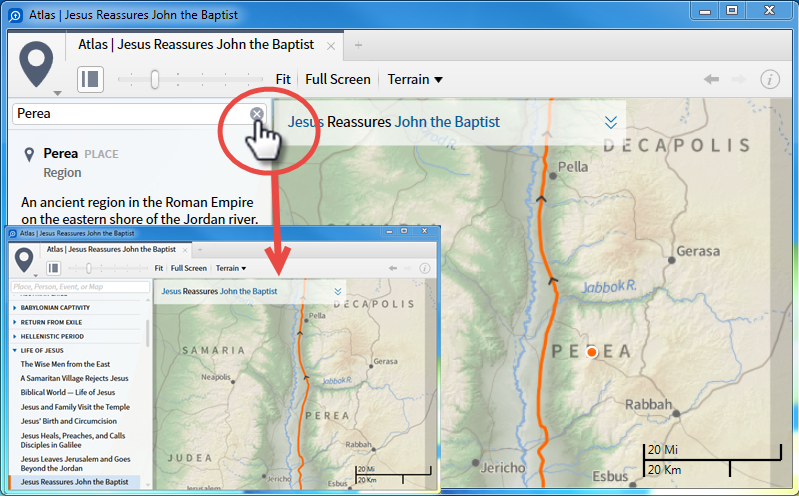This screenshot has width=799, height=498.
Task: Clear the Perea search box
Action: 257,114
